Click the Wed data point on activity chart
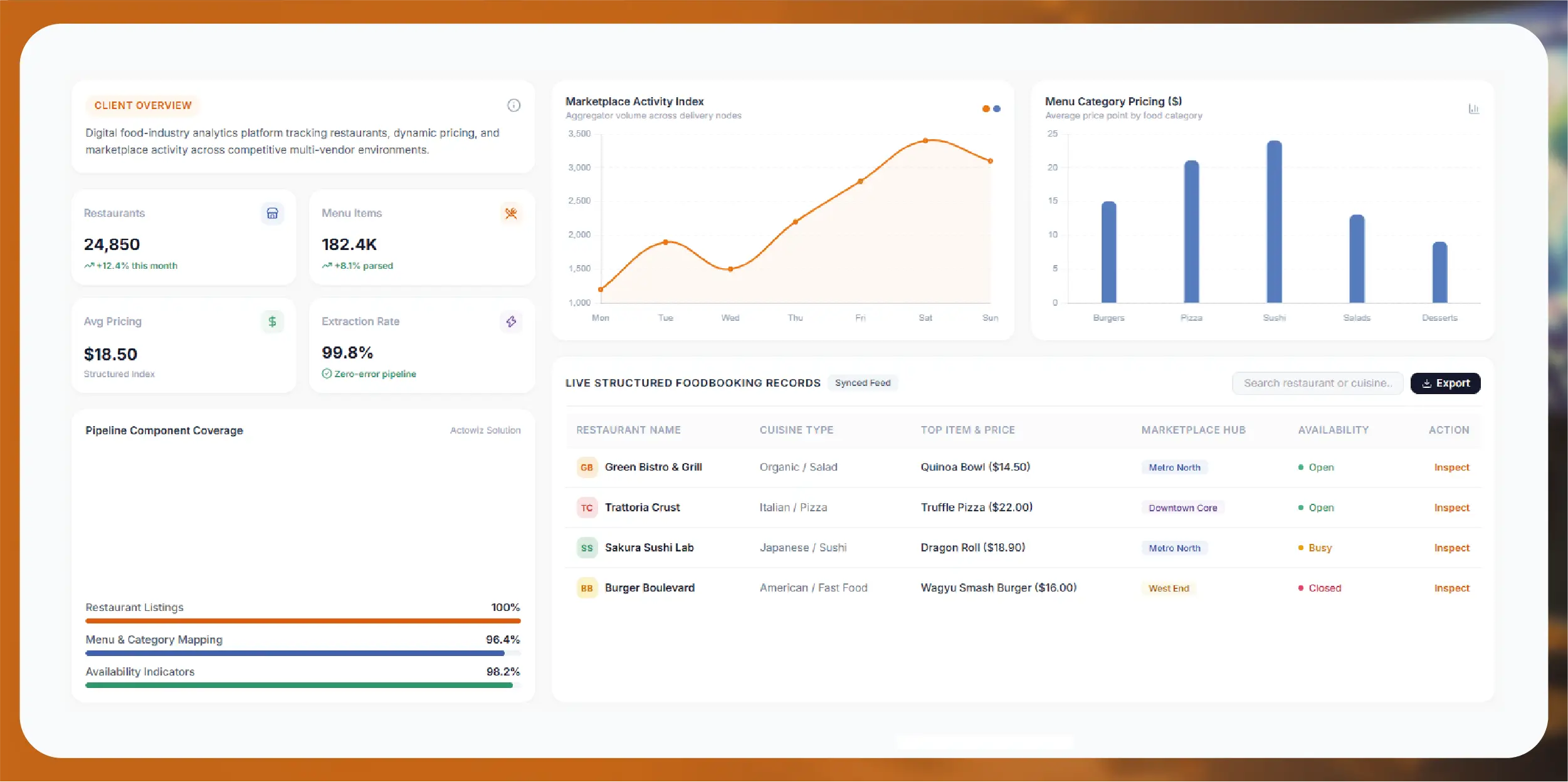Viewport: 1568px width, 782px height. click(x=730, y=269)
